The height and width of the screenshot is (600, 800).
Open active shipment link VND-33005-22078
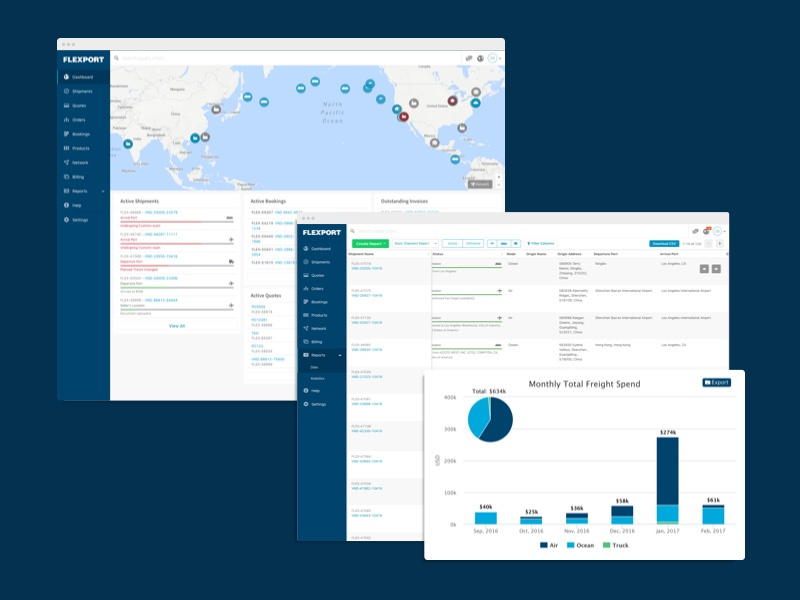[161, 212]
